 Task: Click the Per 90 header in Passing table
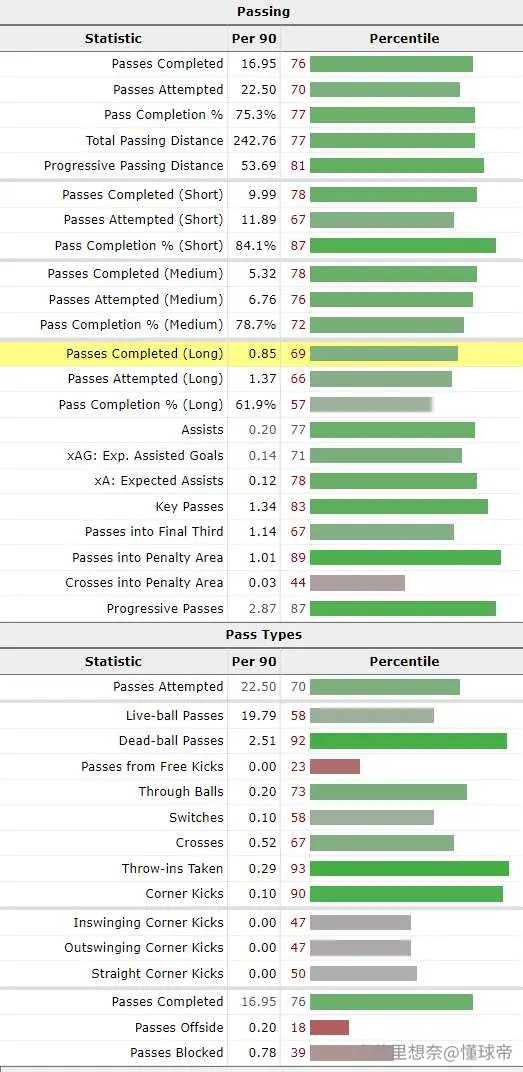[254, 39]
